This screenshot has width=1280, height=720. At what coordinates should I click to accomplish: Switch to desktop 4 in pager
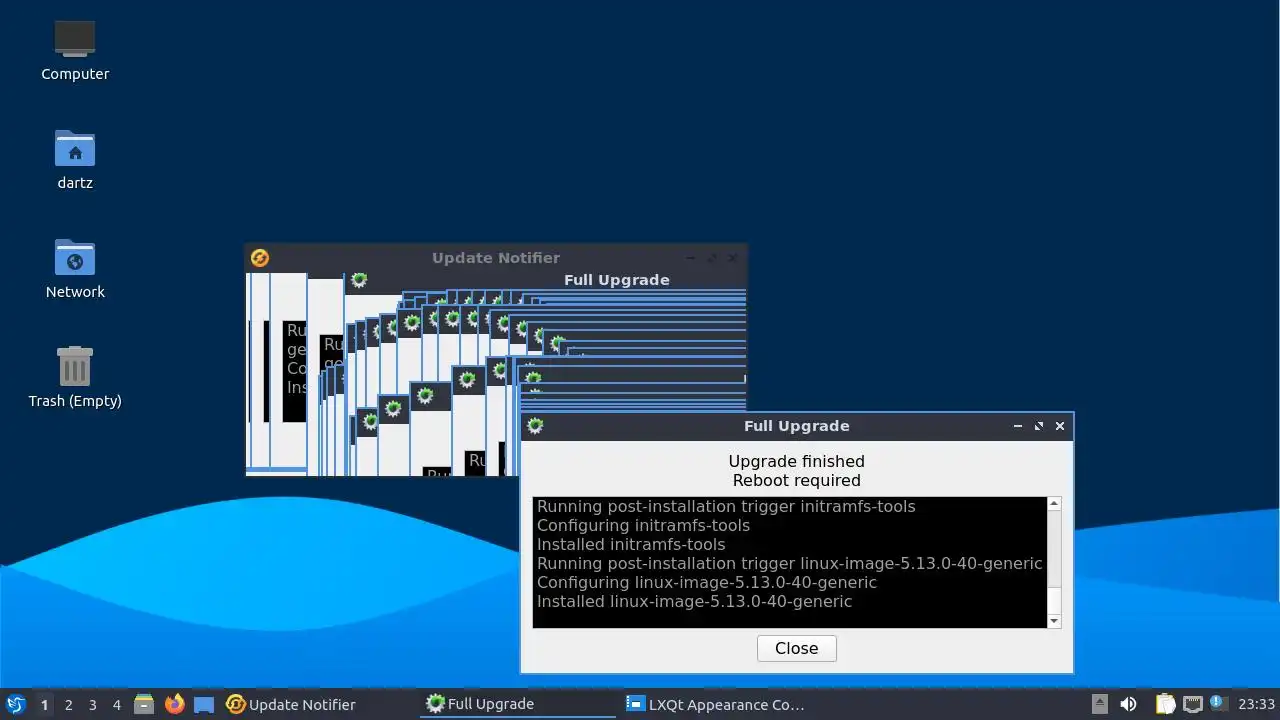pyautogui.click(x=116, y=704)
